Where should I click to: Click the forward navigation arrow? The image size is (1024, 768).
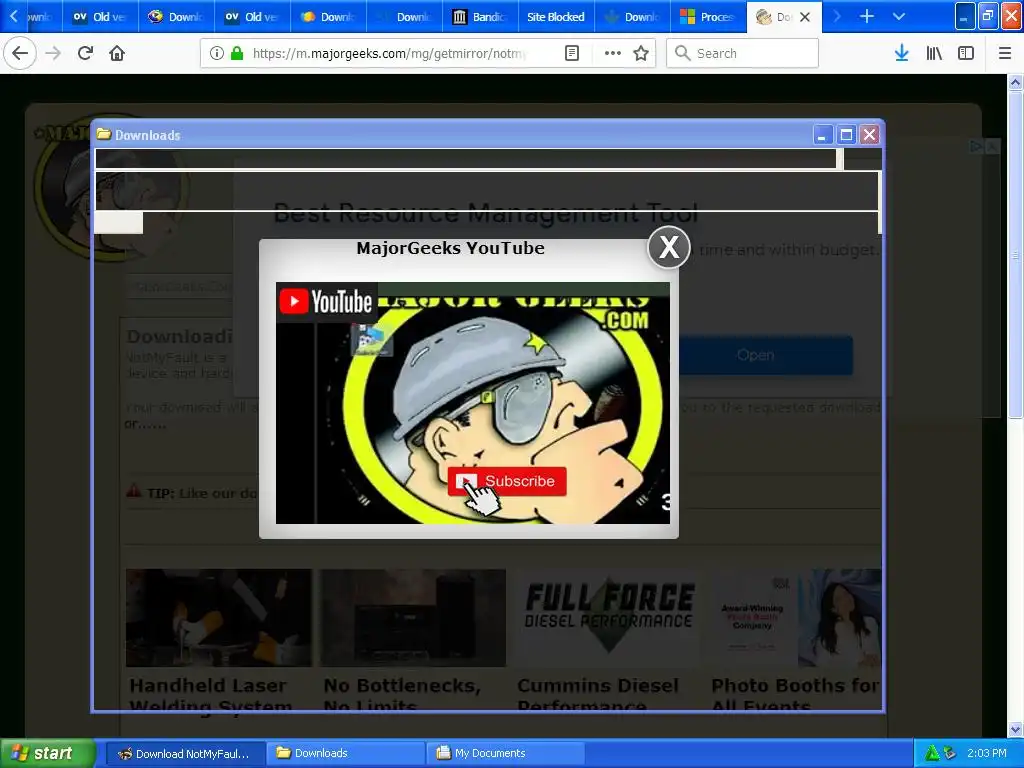(x=53, y=53)
